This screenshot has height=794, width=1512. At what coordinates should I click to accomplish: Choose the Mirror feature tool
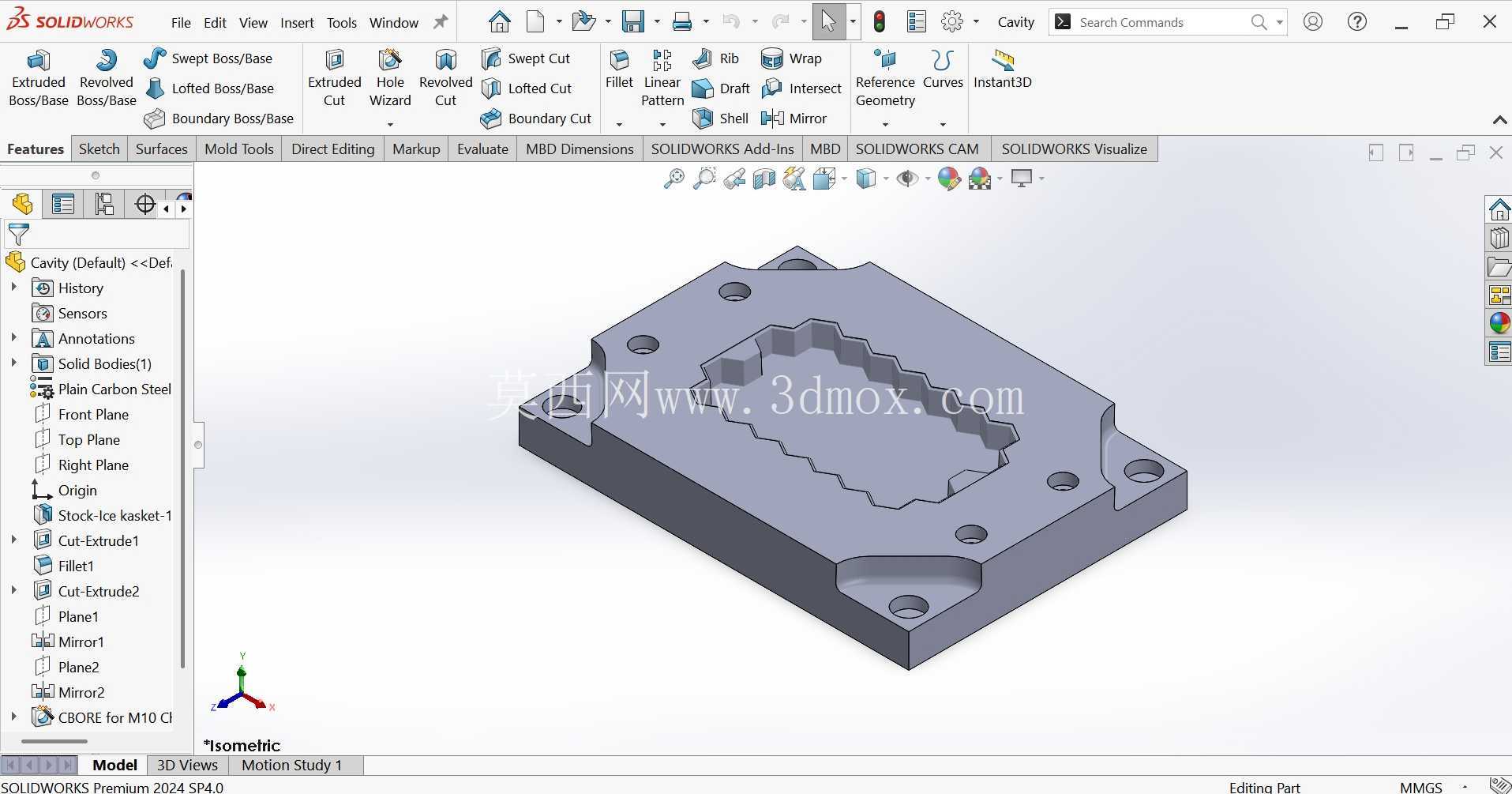[794, 119]
